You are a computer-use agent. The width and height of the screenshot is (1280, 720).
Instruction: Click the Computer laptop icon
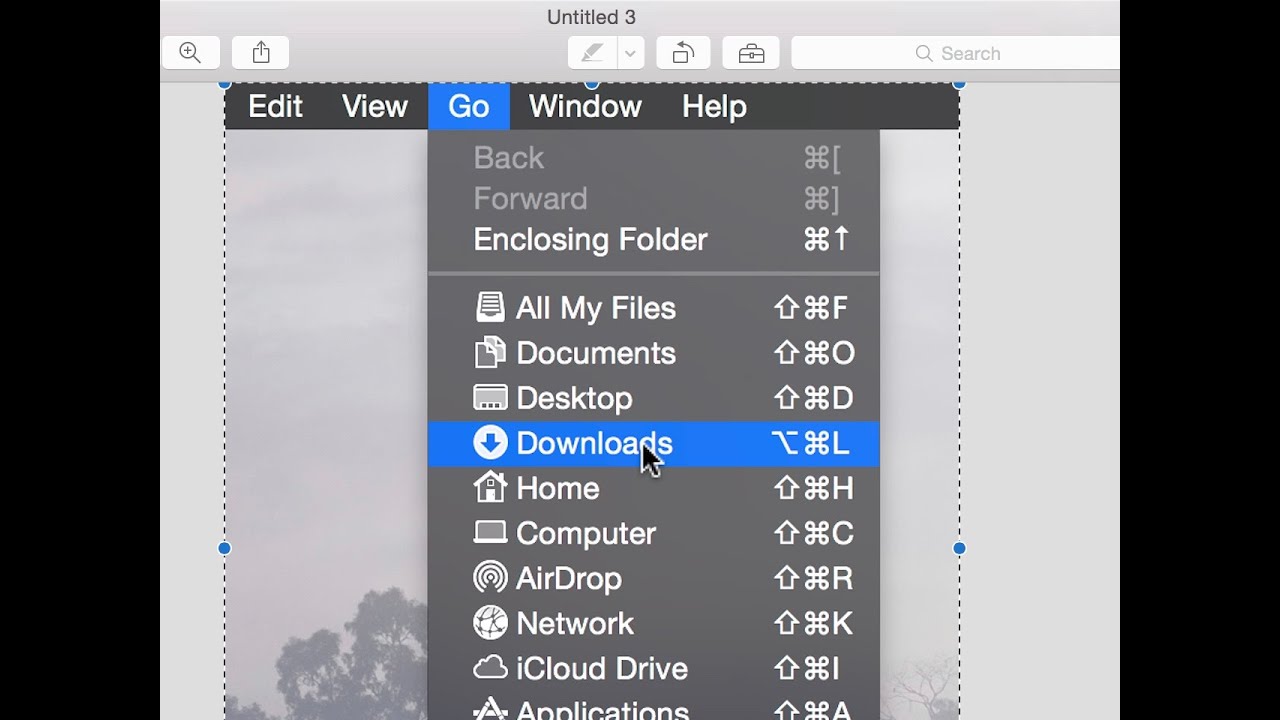tap(490, 532)
